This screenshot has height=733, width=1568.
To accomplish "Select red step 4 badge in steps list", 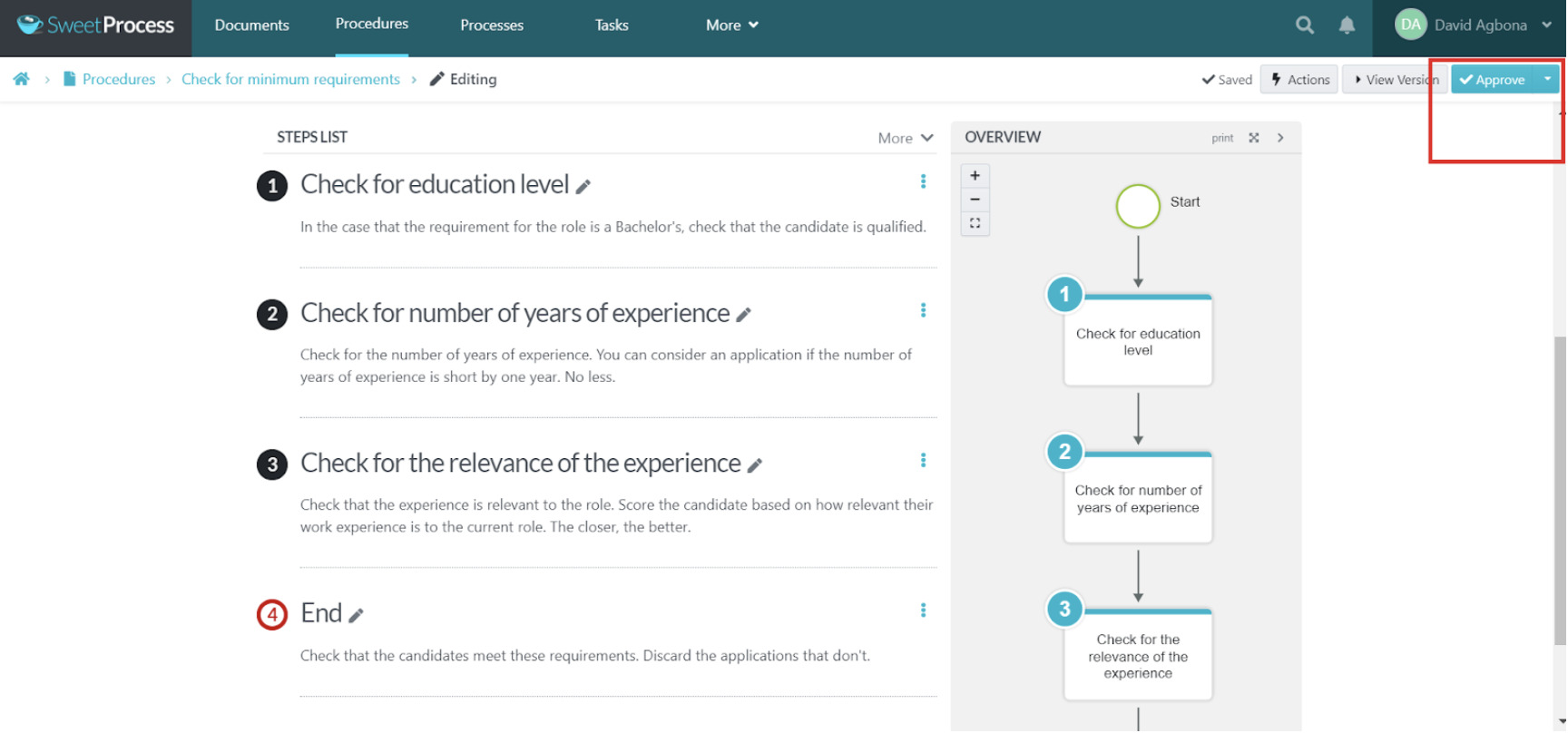I will click(x=272, y=614).
